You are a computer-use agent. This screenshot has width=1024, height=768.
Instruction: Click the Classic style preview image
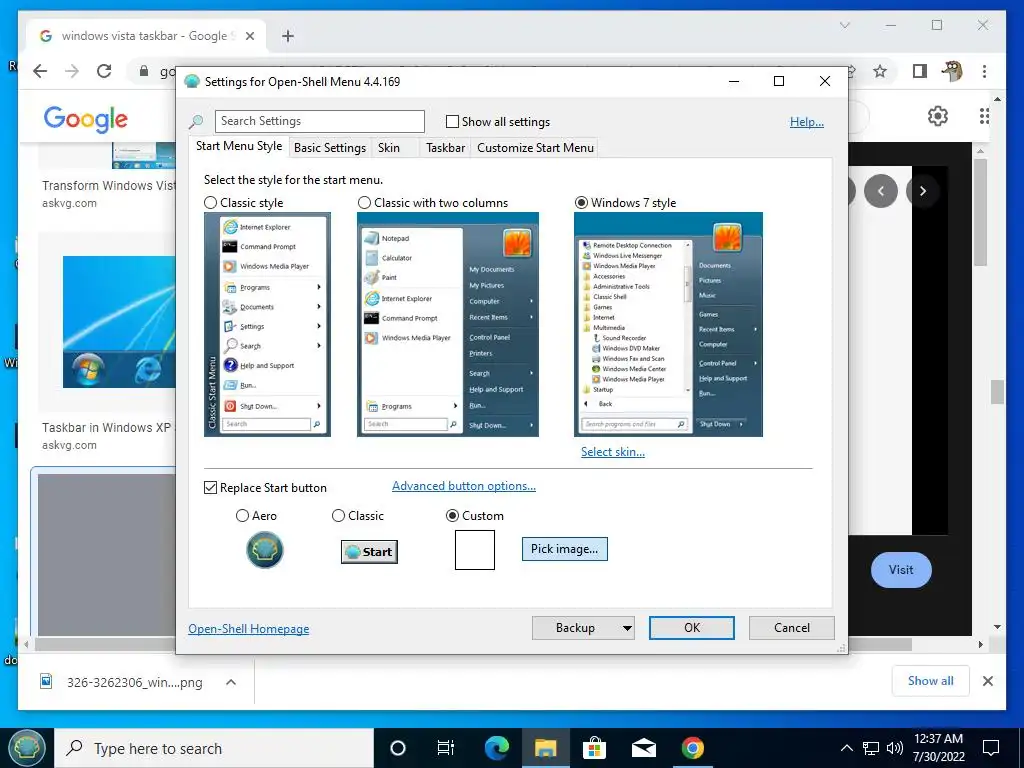(x=267, y=325)
